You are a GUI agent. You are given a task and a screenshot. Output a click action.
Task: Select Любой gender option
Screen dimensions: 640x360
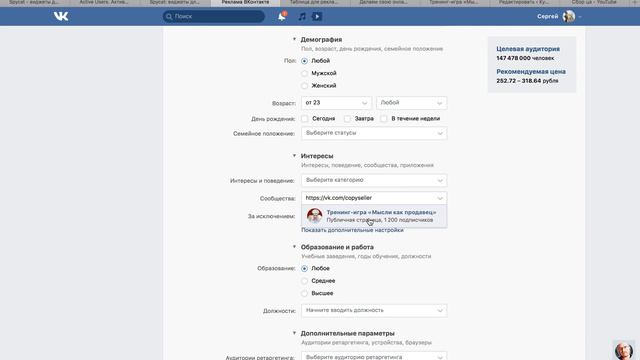pyautogui.click(x=304, y=61)
